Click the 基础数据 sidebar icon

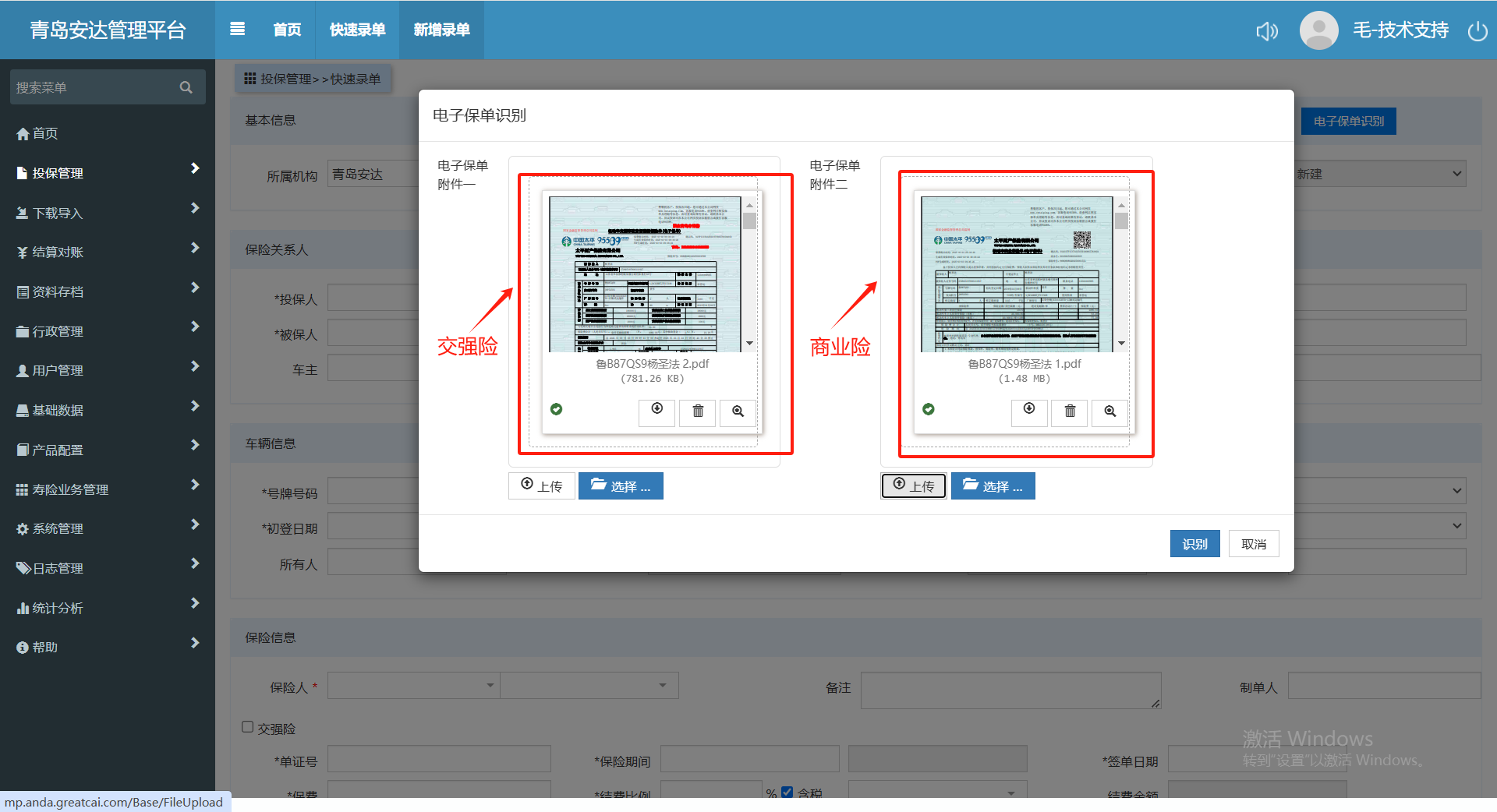23,411
